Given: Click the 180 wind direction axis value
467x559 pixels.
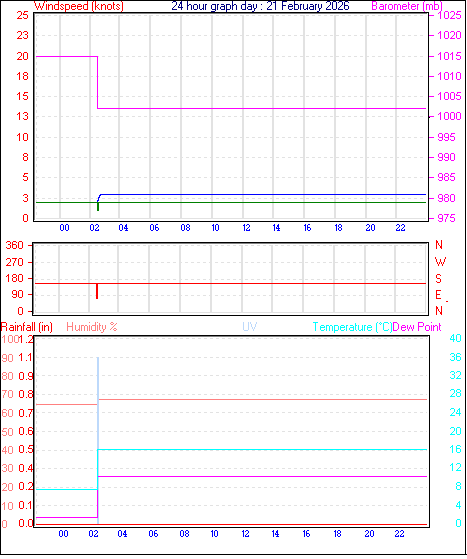Looking at the screenshot, I should 14,278.
